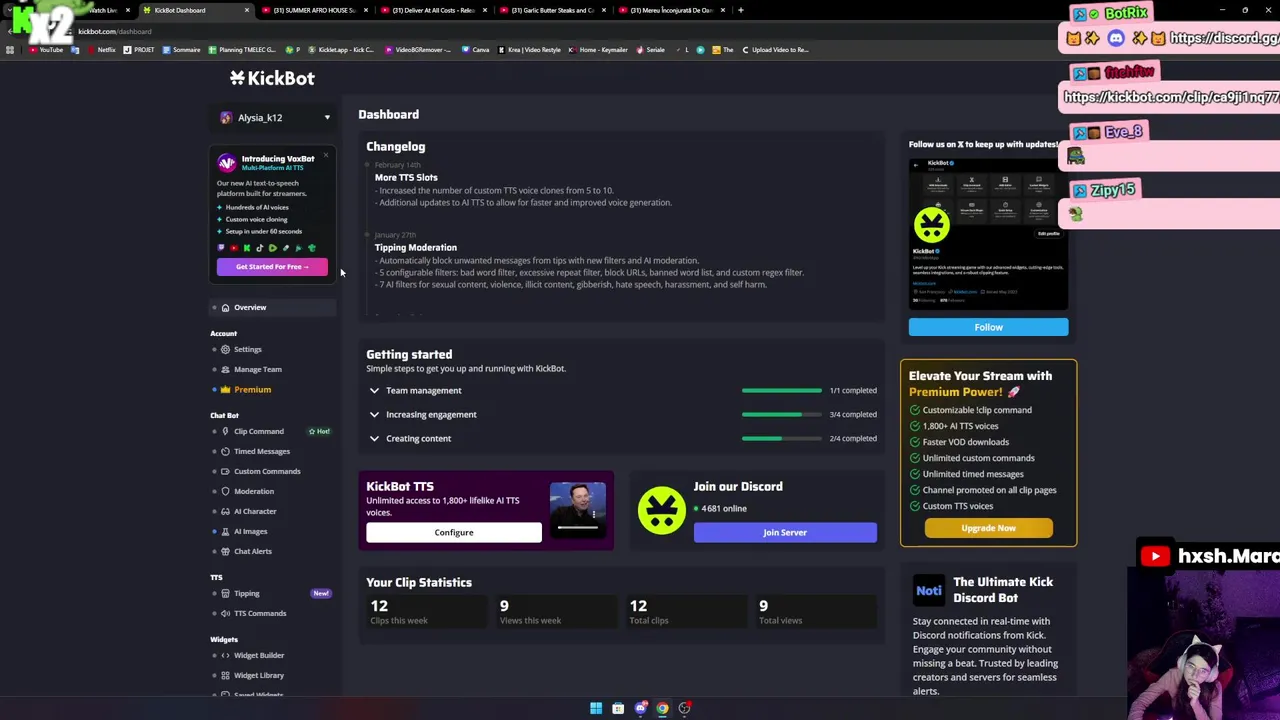Click the Widget Library grid icon
Image resolution: width=1280 pixels, height=720 pixels.
pos(225,676)
